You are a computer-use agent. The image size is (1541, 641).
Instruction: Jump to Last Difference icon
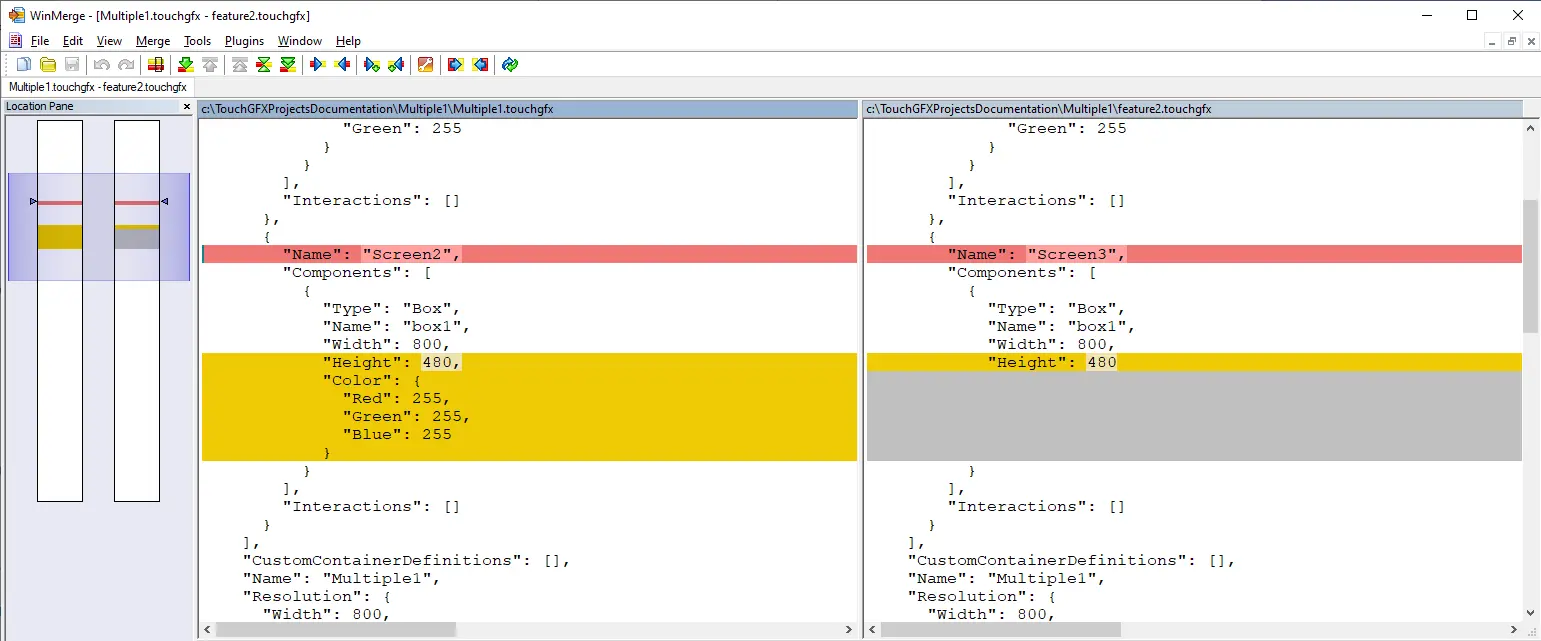point(288,65)
